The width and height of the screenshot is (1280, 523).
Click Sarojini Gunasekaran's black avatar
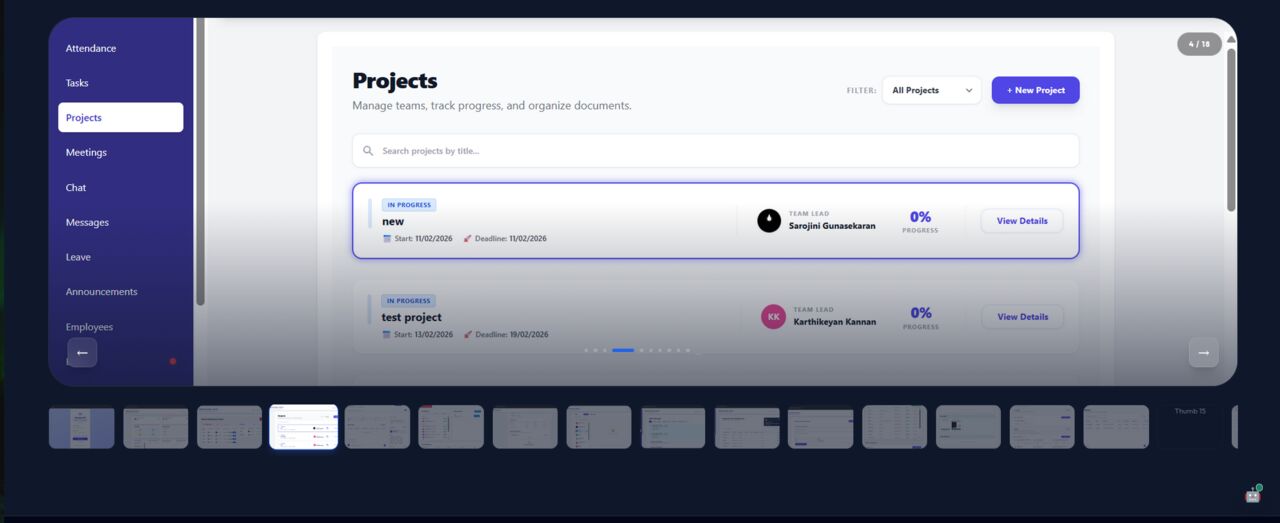point(769,220)
